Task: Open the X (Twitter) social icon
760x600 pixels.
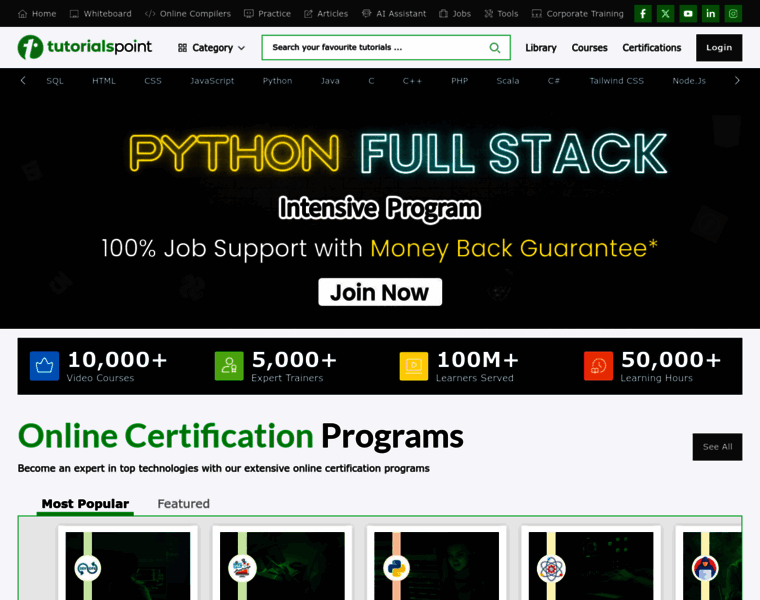Action: [x=665, y=14]
